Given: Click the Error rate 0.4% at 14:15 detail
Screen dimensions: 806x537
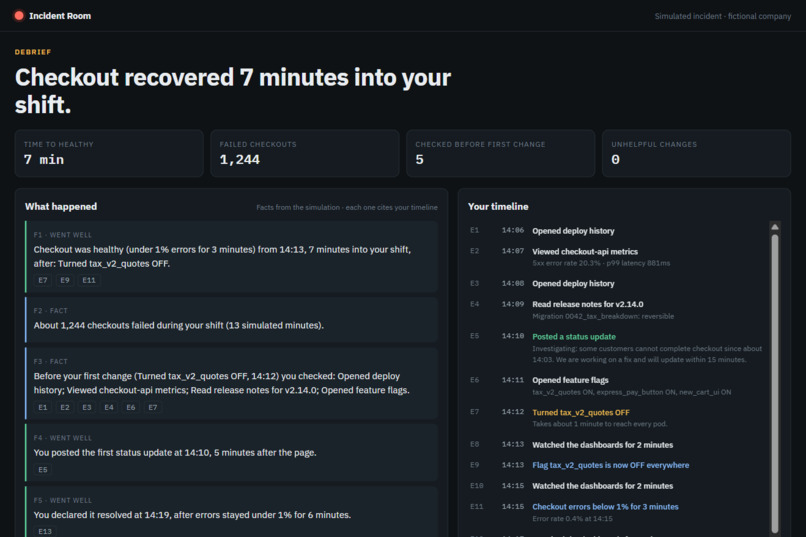Looking at the screenshot, I should 572,519.
